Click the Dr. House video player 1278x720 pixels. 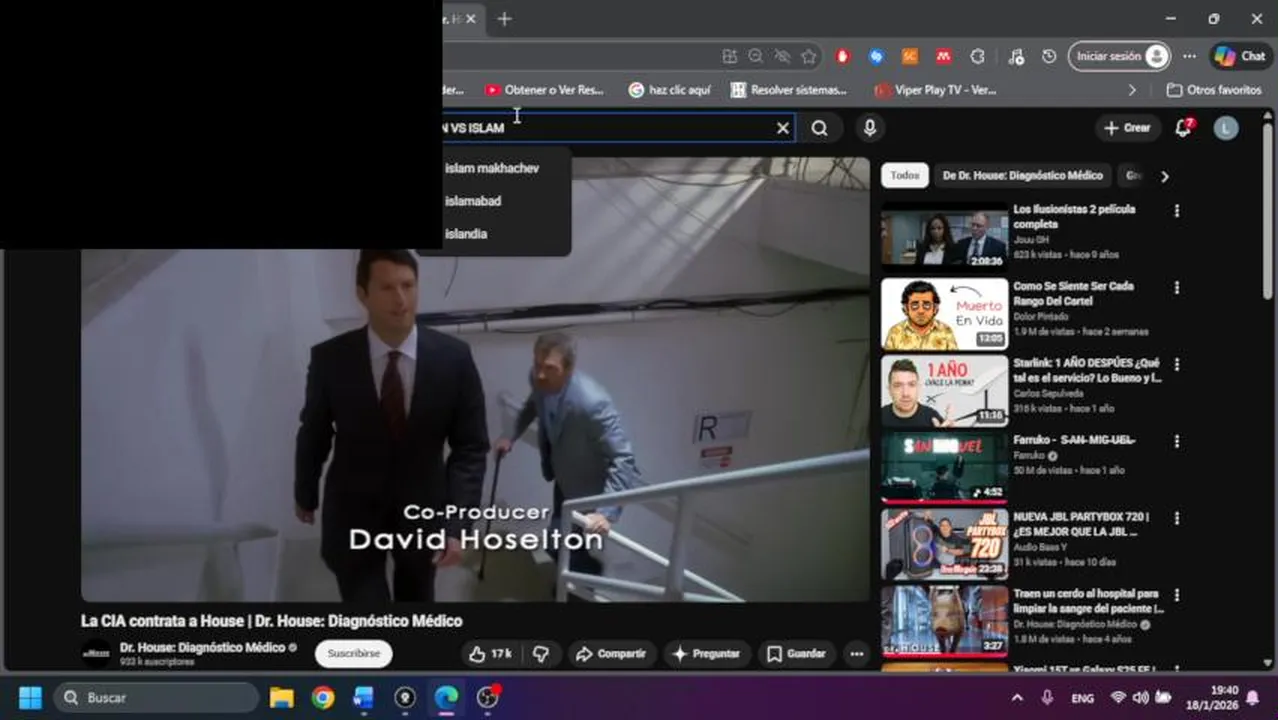pos(475,380)
